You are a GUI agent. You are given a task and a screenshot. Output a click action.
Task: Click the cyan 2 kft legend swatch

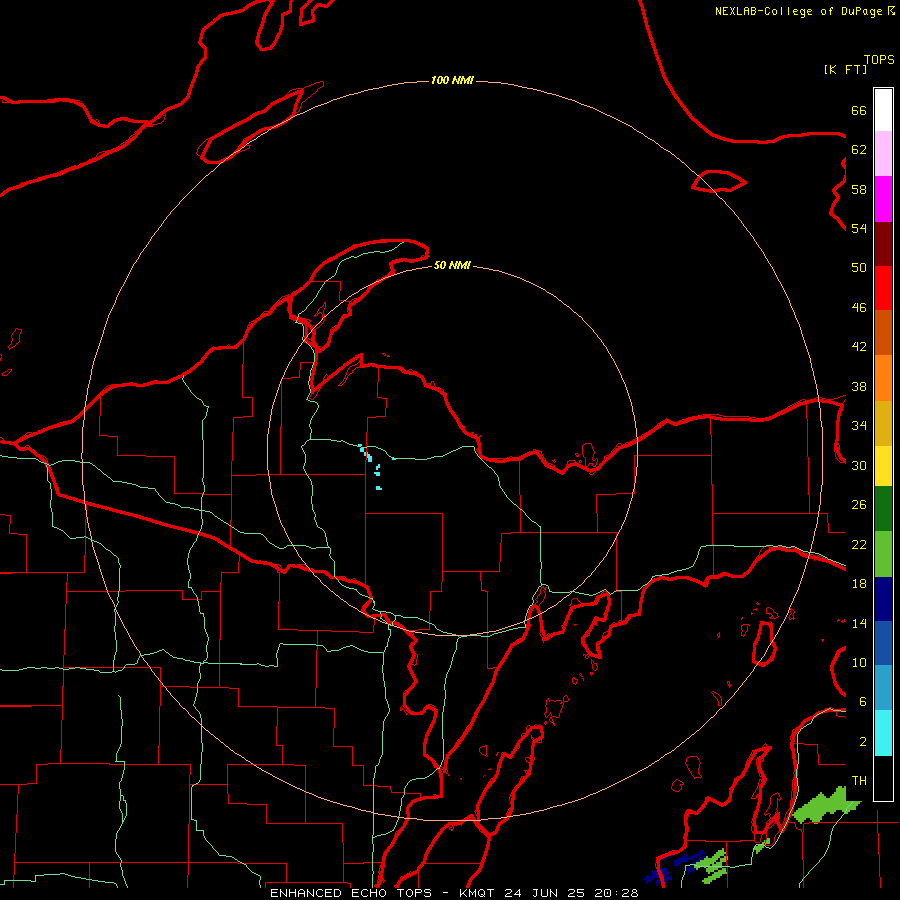(883, 733)
